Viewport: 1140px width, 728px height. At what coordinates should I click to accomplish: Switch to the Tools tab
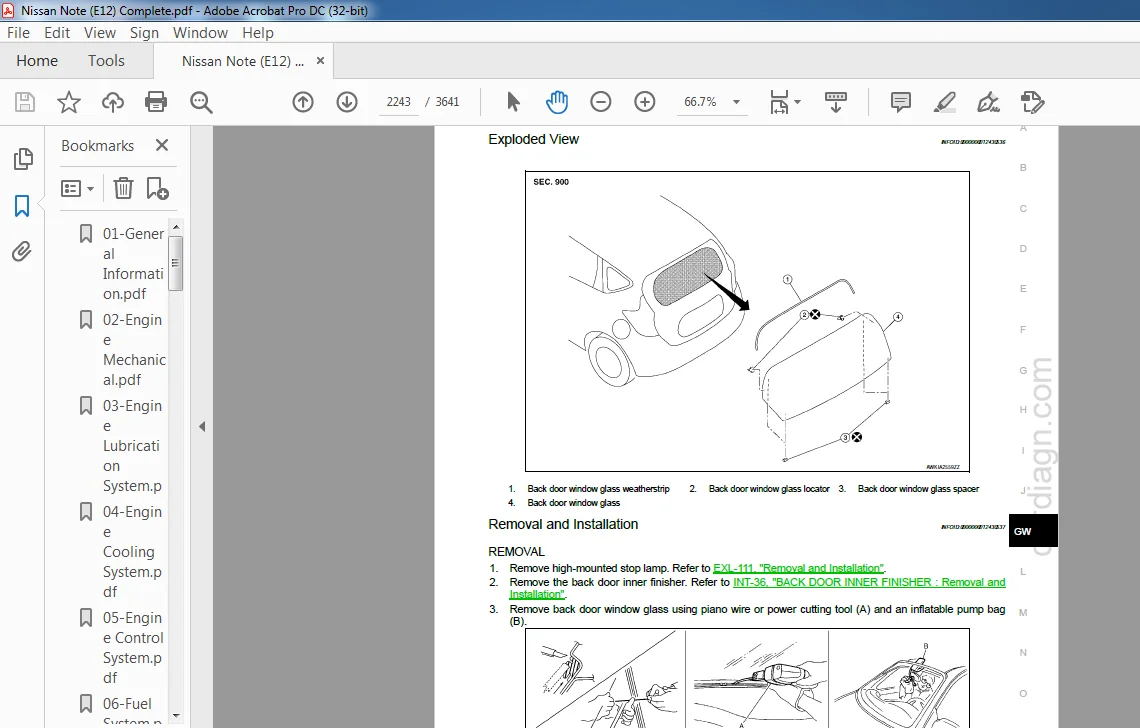click(x=106, y=61)
